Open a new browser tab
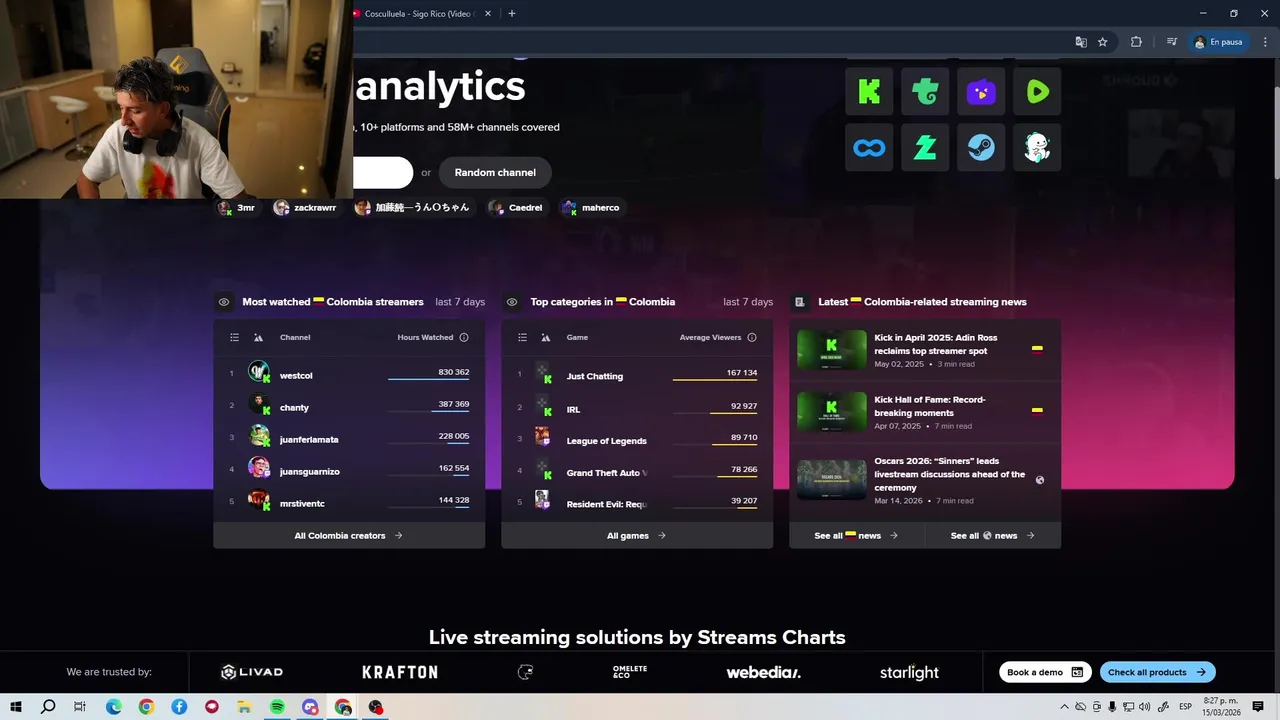Viewport: 1280px width, 720px height. [x=512, y=14]
